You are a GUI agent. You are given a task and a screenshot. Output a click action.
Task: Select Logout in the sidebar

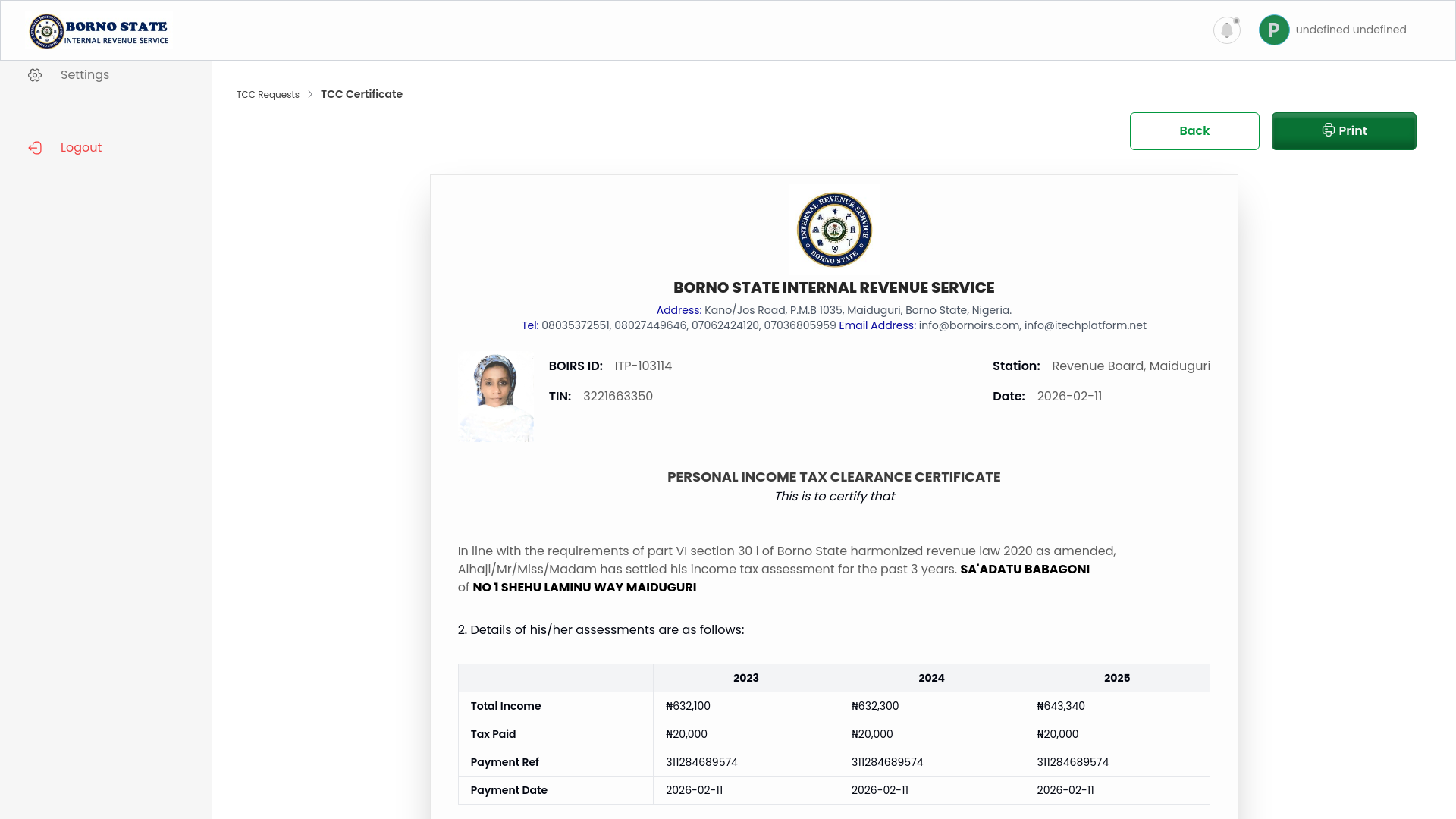coord(81,148)
